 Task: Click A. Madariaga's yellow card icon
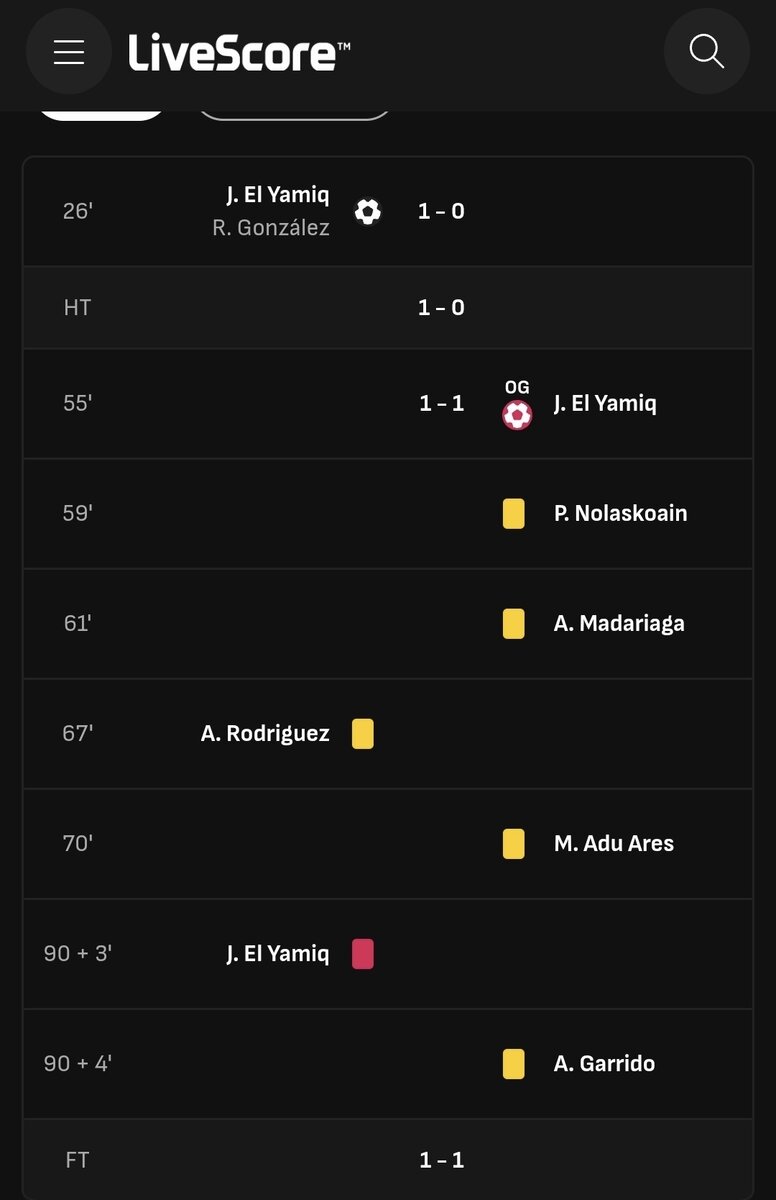[513, 624]
